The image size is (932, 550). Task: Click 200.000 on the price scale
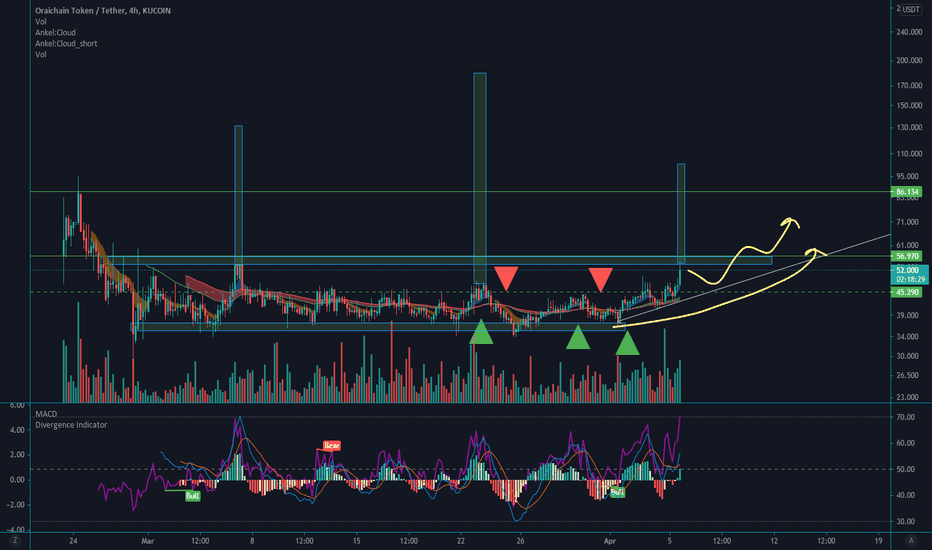pos(909,61)
